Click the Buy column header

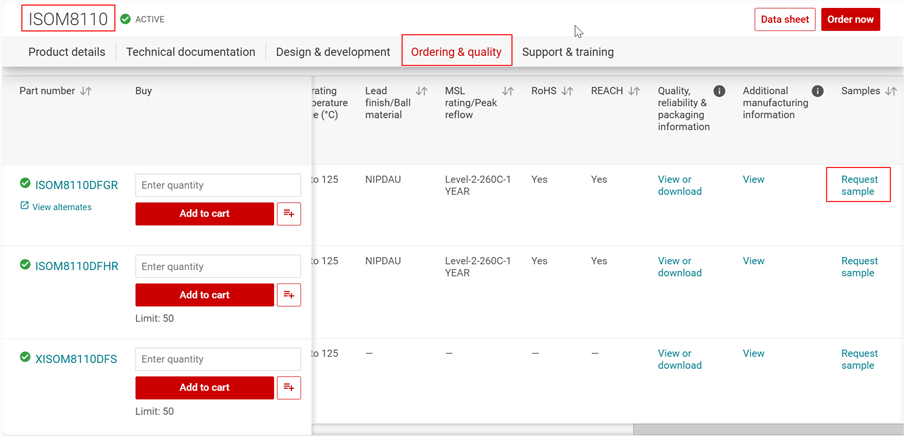pyautogui.click(x=144, y=91)
